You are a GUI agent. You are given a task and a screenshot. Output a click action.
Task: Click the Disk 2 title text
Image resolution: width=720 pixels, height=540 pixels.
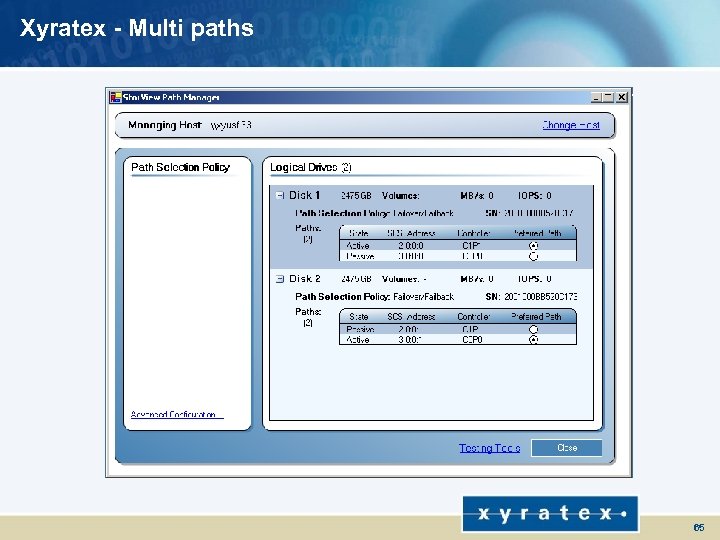coord(304,279)
